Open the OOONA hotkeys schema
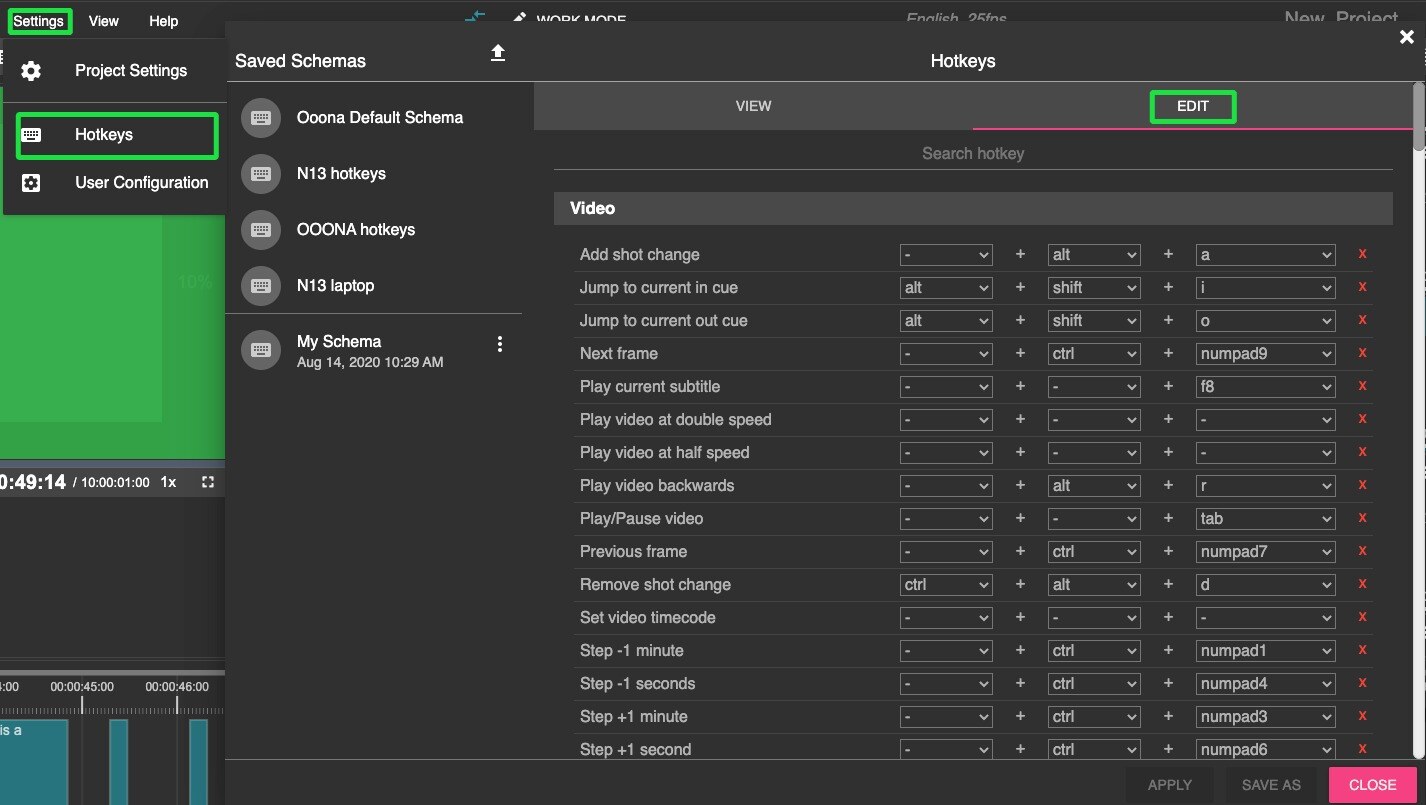 [355, 229]
